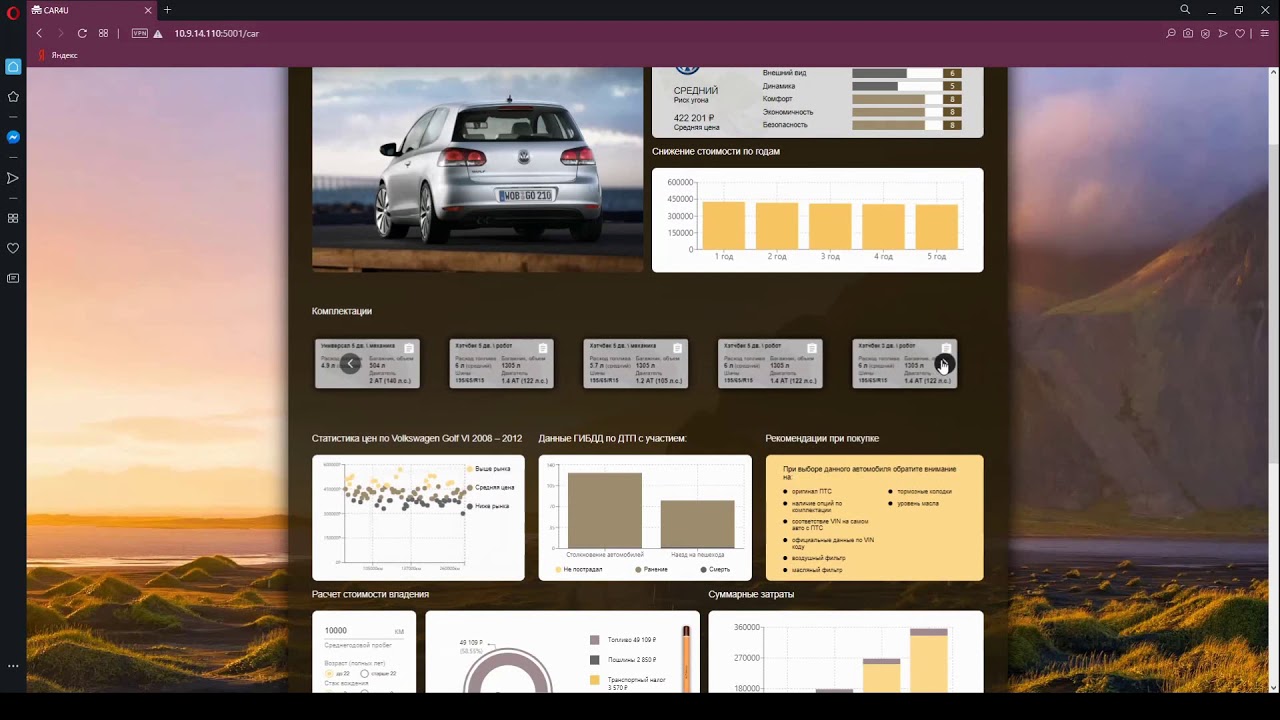
Task: Toggle the VPN badge in the address bar
Action: pyautogui.click(x=140, y=33)
